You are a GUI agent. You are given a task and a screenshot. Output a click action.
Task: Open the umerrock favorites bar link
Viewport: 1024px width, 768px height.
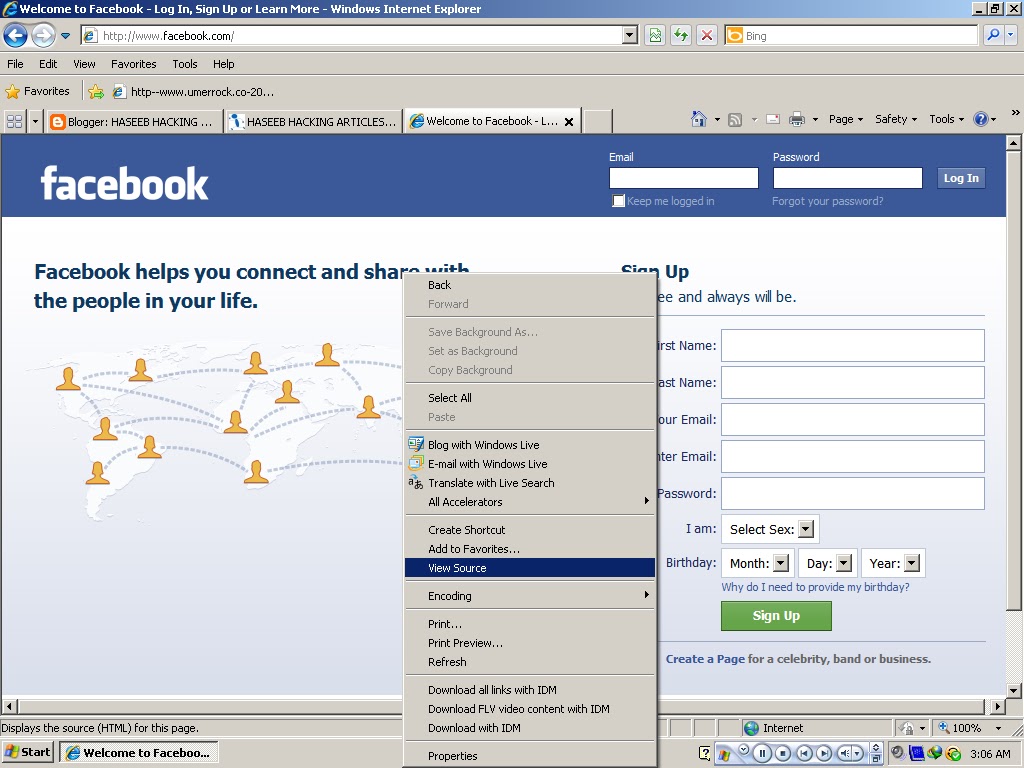click(x=193, y=91)
